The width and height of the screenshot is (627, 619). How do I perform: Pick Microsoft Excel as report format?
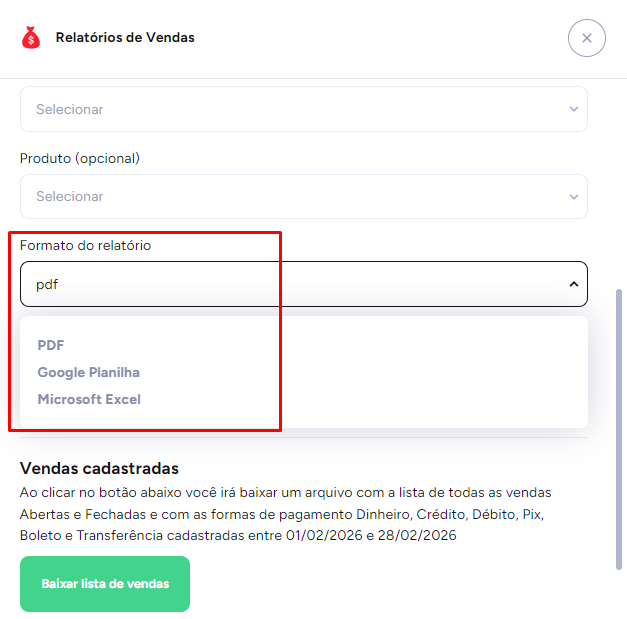click(89, 399)
